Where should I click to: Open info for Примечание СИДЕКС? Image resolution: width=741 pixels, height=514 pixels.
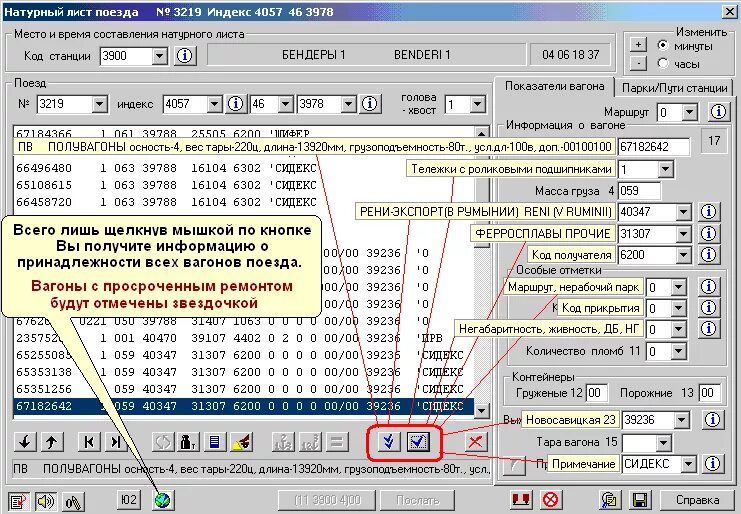point(712,463)
